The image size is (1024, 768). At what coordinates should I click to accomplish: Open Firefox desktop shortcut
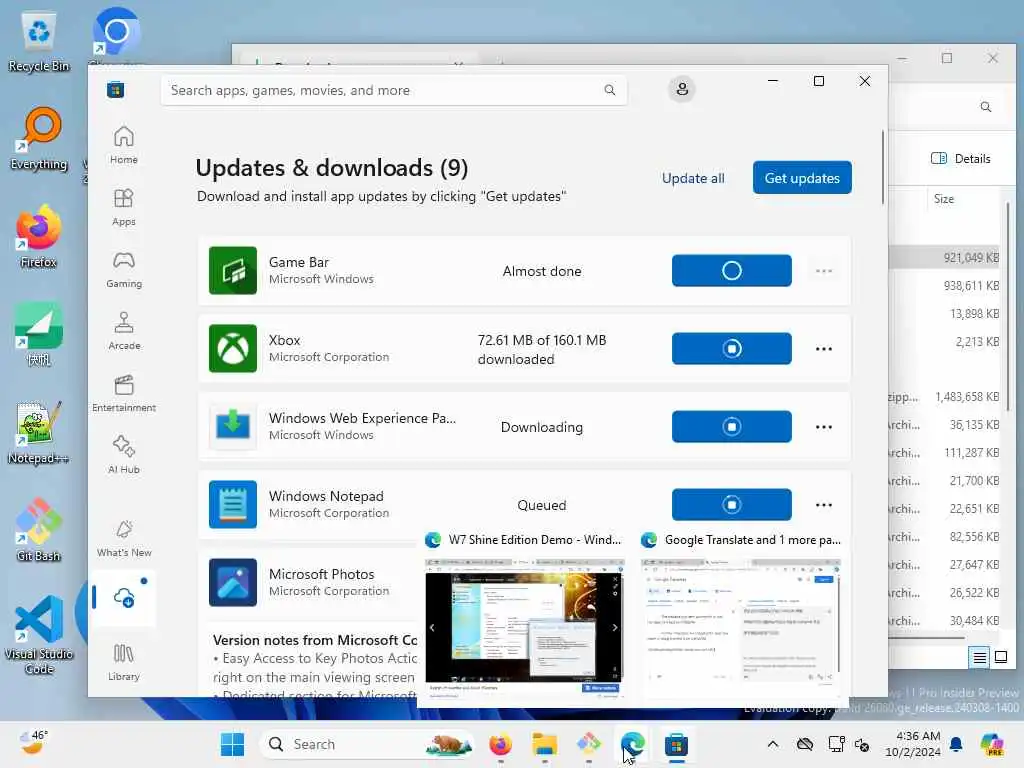click(x=39, y=236)
